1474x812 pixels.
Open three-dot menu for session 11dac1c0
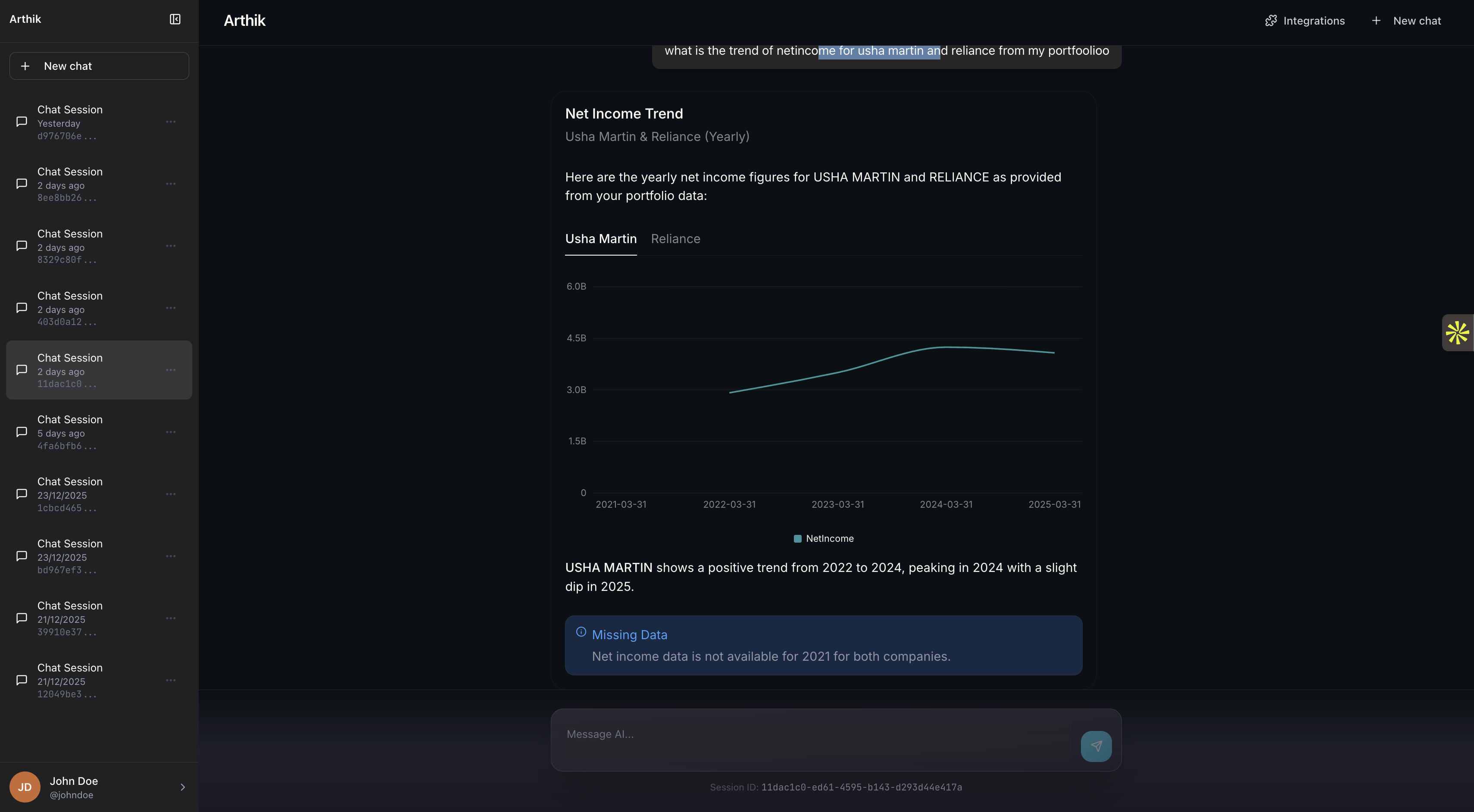point(171,370)
